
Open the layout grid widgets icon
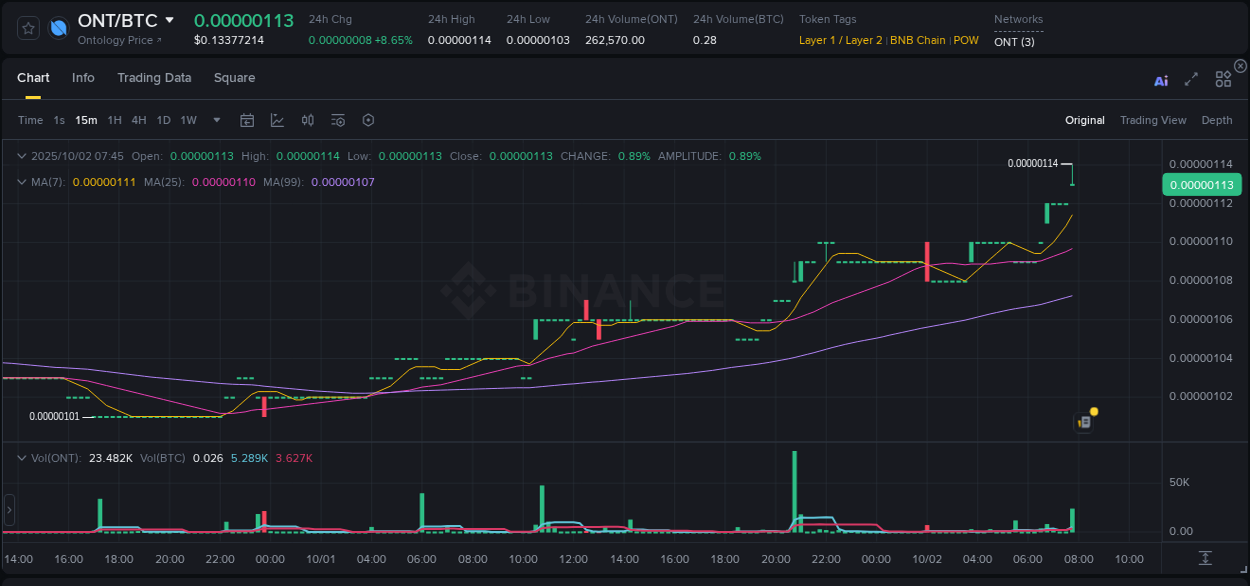pos(1223,79)
